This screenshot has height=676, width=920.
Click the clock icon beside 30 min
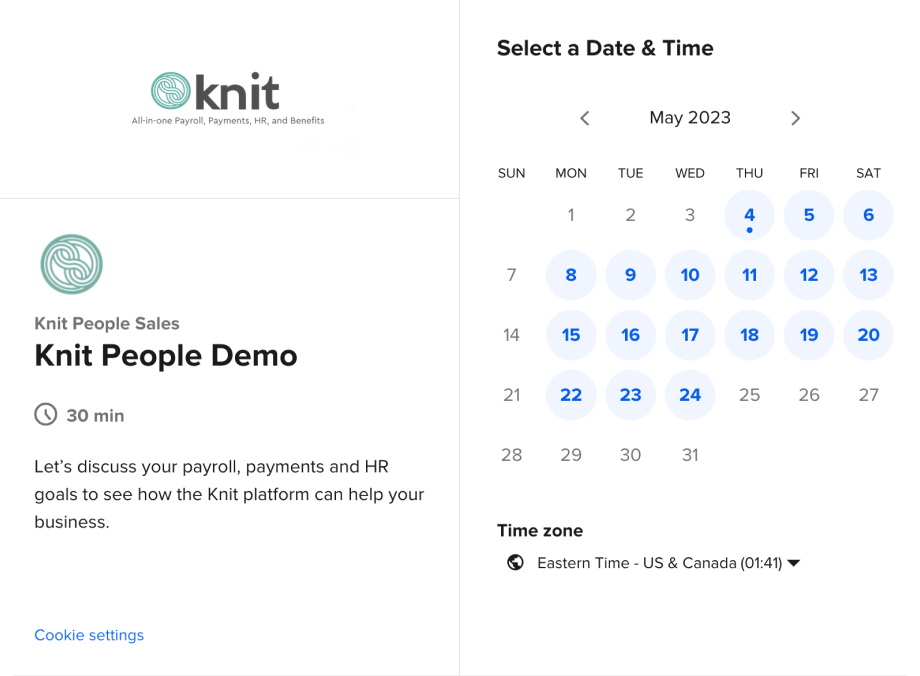44,415
